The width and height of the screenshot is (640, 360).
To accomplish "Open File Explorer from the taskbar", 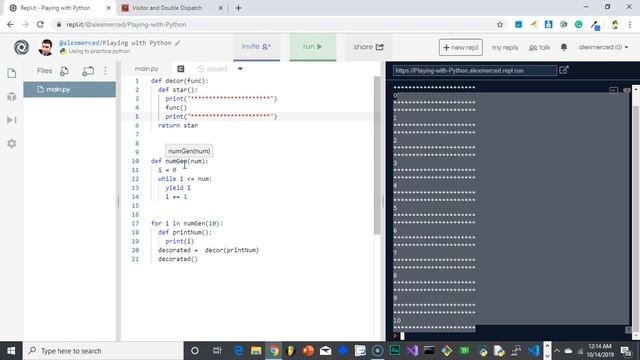I will pyautogui.click(x=256, y=351).
